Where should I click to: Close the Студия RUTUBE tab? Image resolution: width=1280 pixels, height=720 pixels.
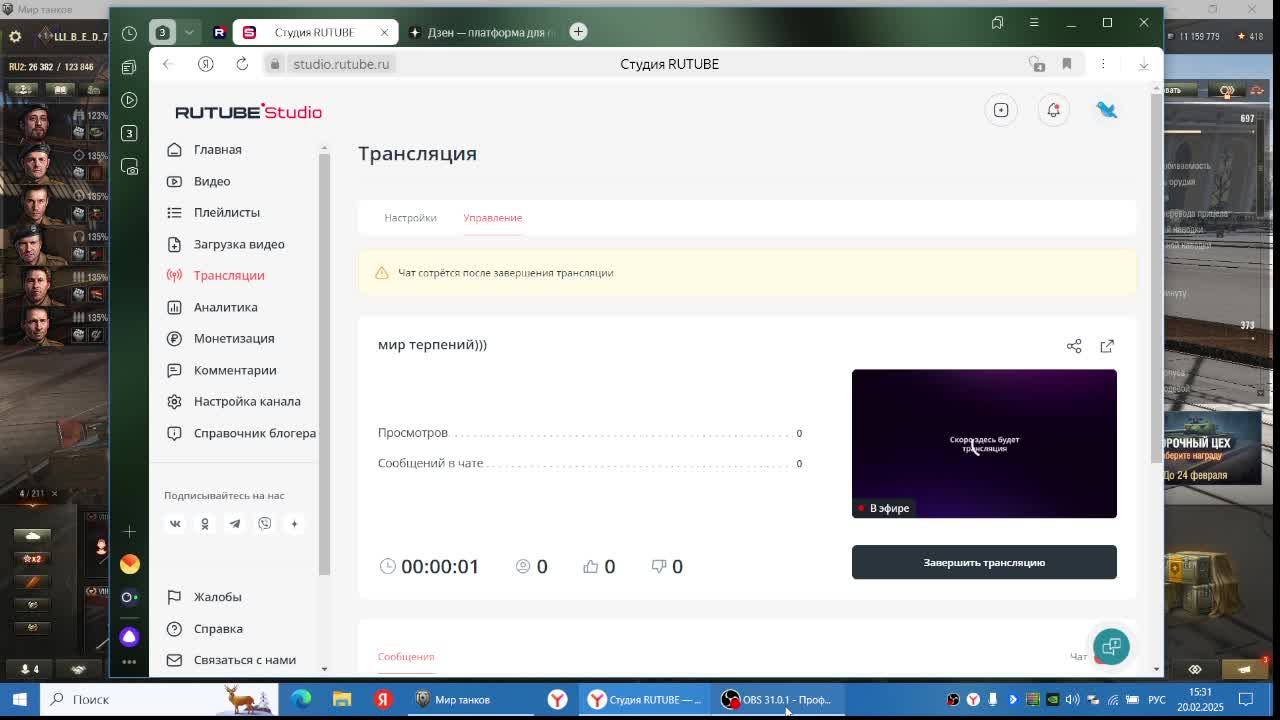pos(384,32)
